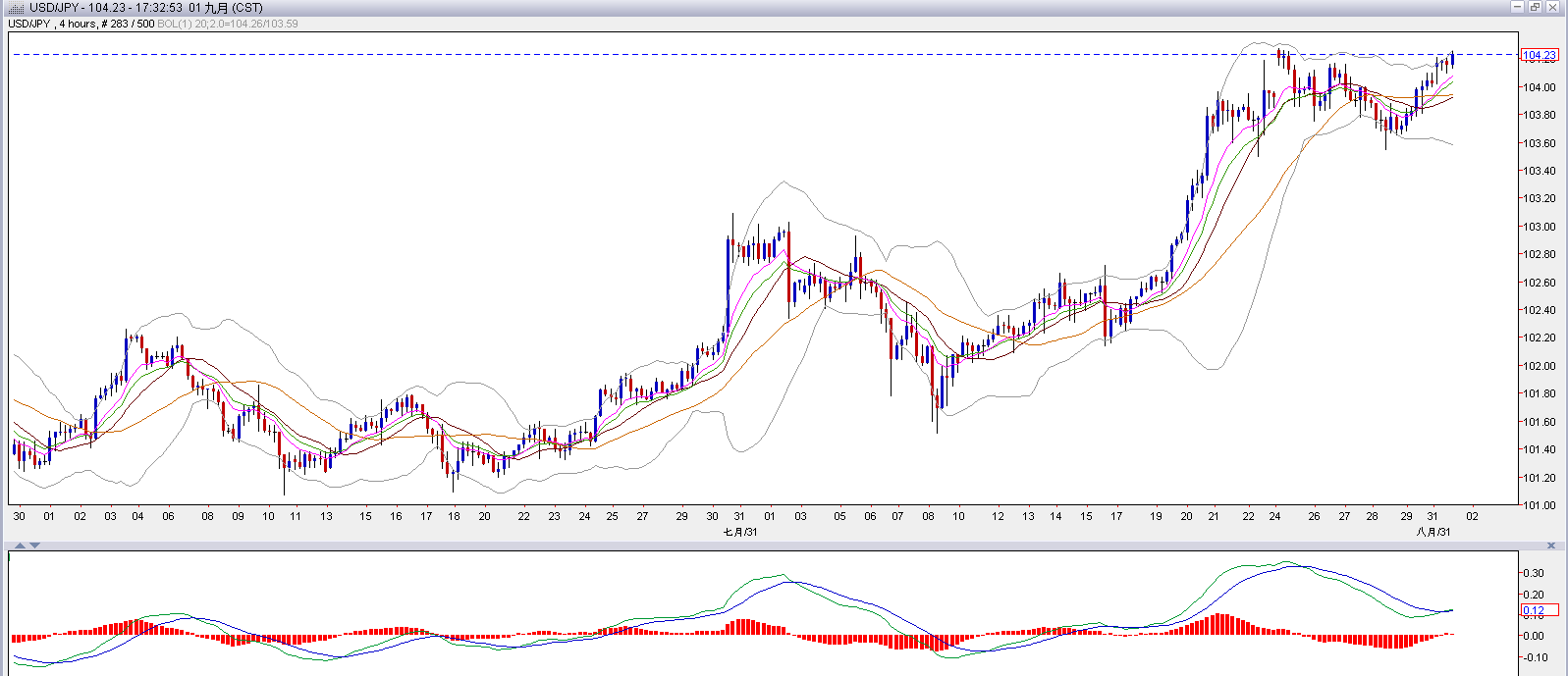Click the MACD current value label 0.12

pyautogui.click(x=1539, y=610)
